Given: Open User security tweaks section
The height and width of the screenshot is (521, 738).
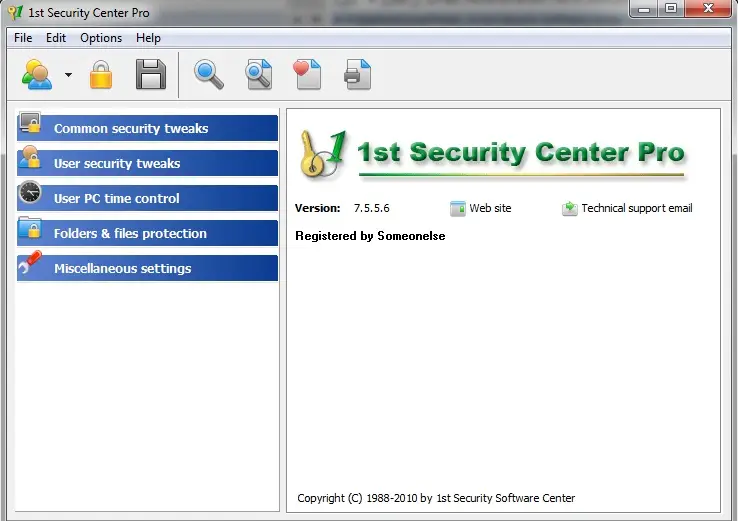Looking at the screenshot, I should [147, 163].
